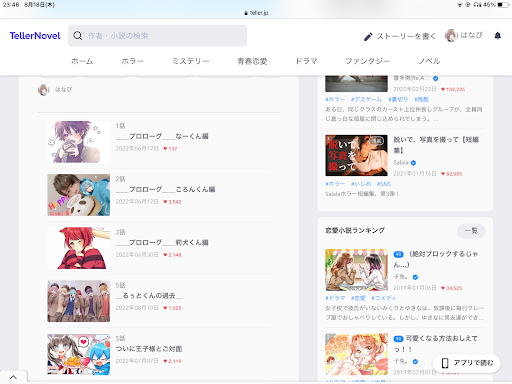Open episode title プロローグ ころんくん編

pyautogui.click(x=165, y=189)
